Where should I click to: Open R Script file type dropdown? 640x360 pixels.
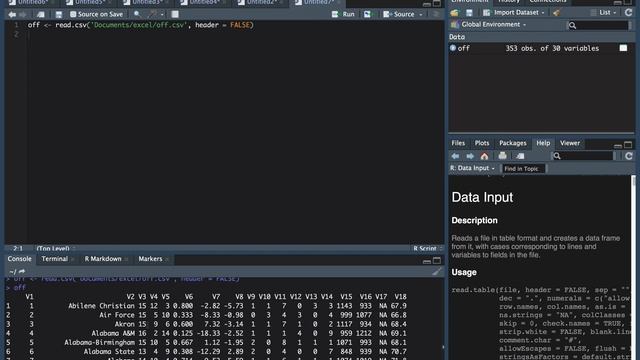[x=427, y=248]
